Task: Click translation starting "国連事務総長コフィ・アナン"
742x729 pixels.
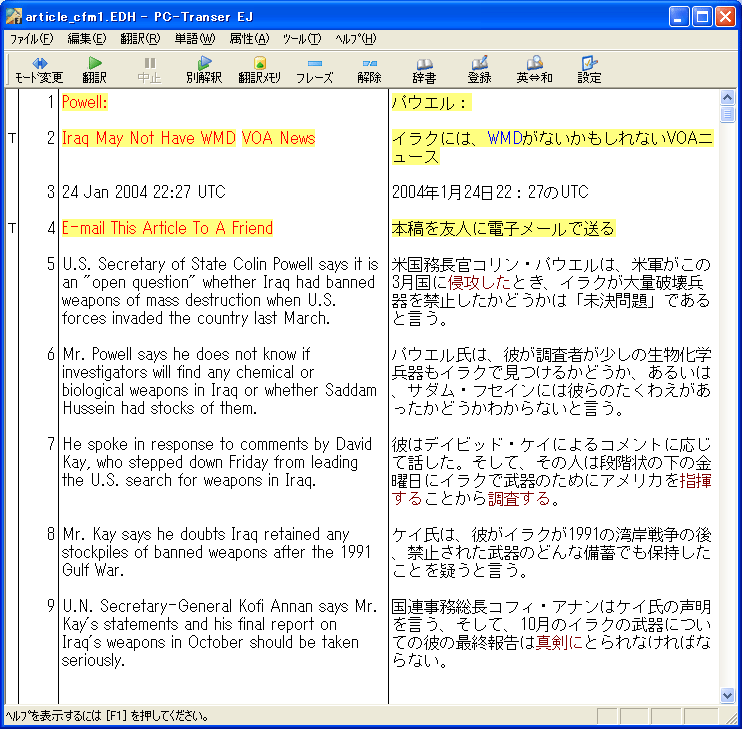Action: [551, 633]
